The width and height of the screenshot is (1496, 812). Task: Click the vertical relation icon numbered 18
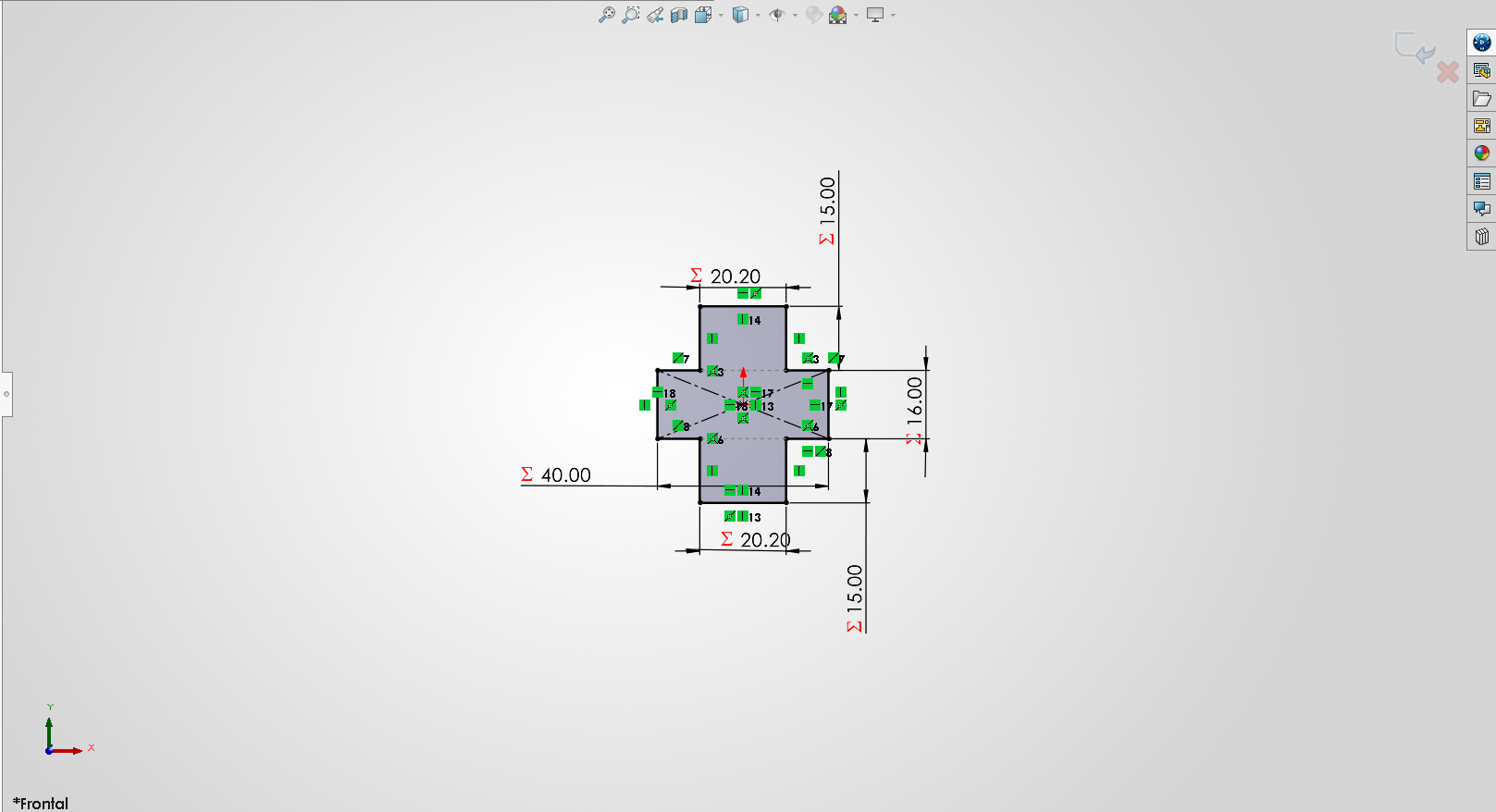(x=658, y=393)
